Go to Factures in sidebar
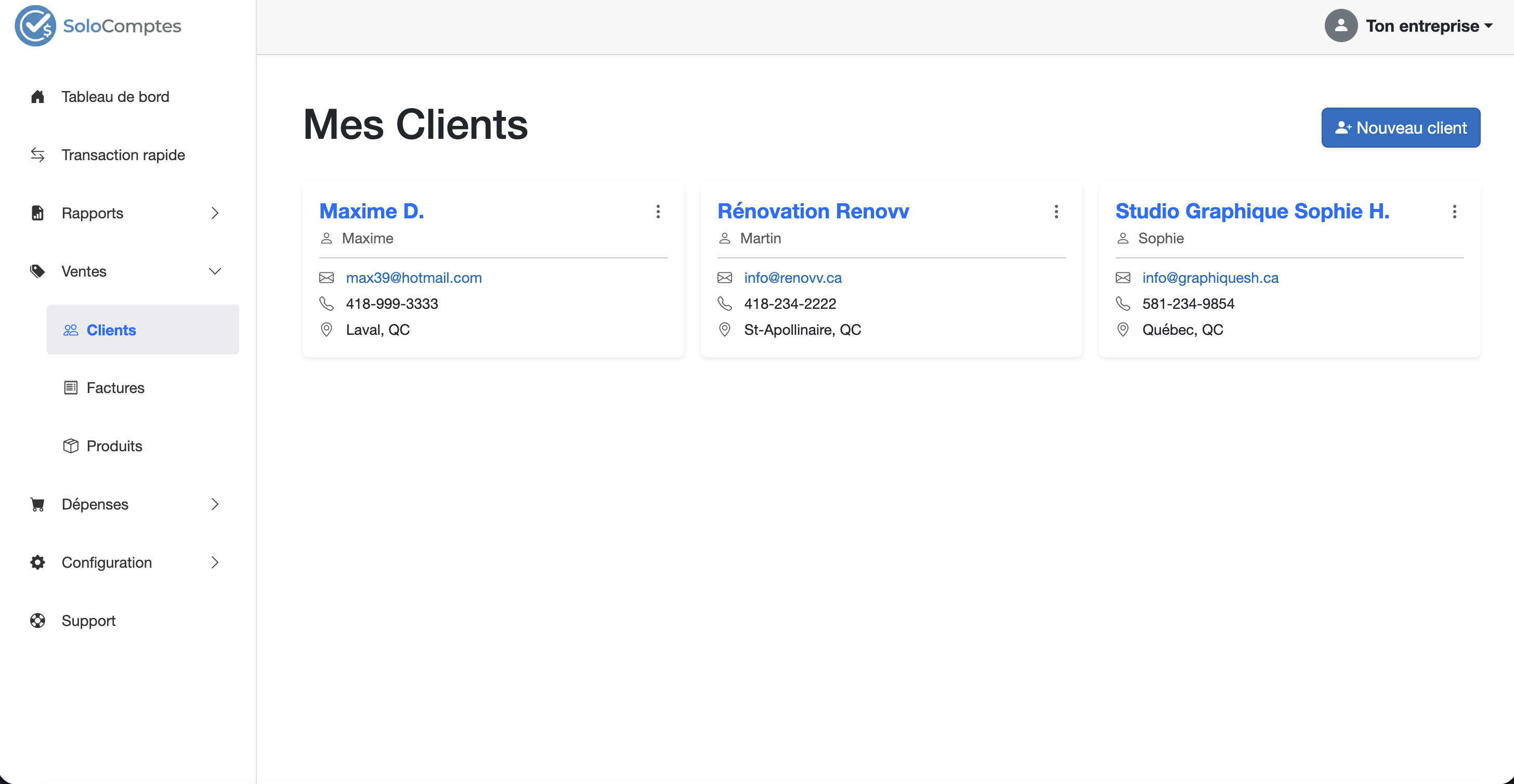 tap(115, 388)
